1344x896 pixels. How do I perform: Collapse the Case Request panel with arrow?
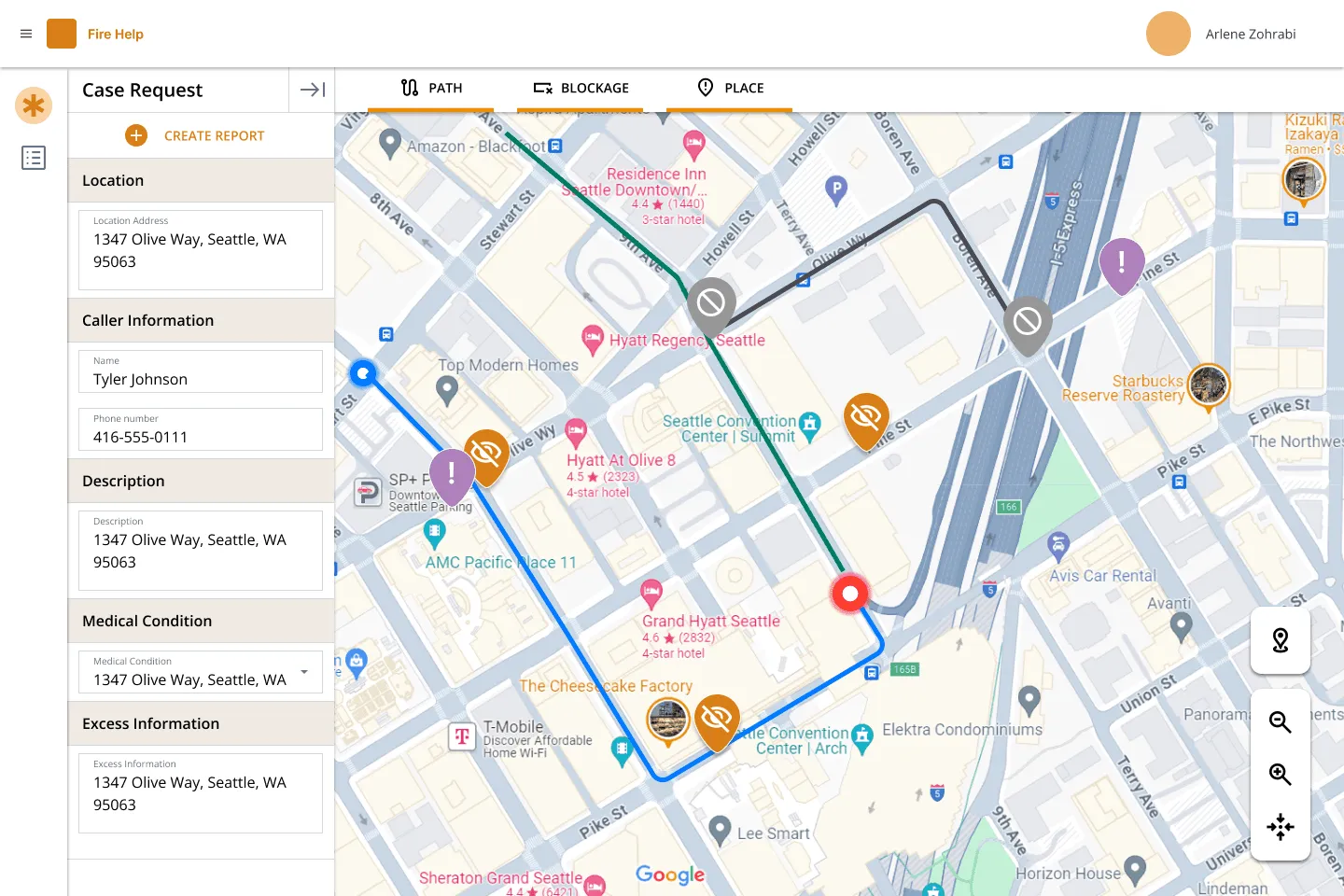click(x=312, y=90)
